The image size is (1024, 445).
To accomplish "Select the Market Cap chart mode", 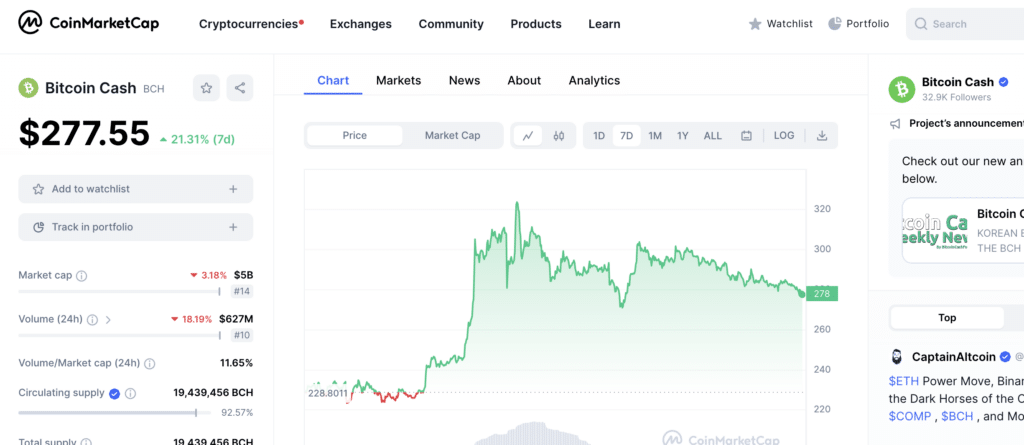I will click(x=453, y=135).
